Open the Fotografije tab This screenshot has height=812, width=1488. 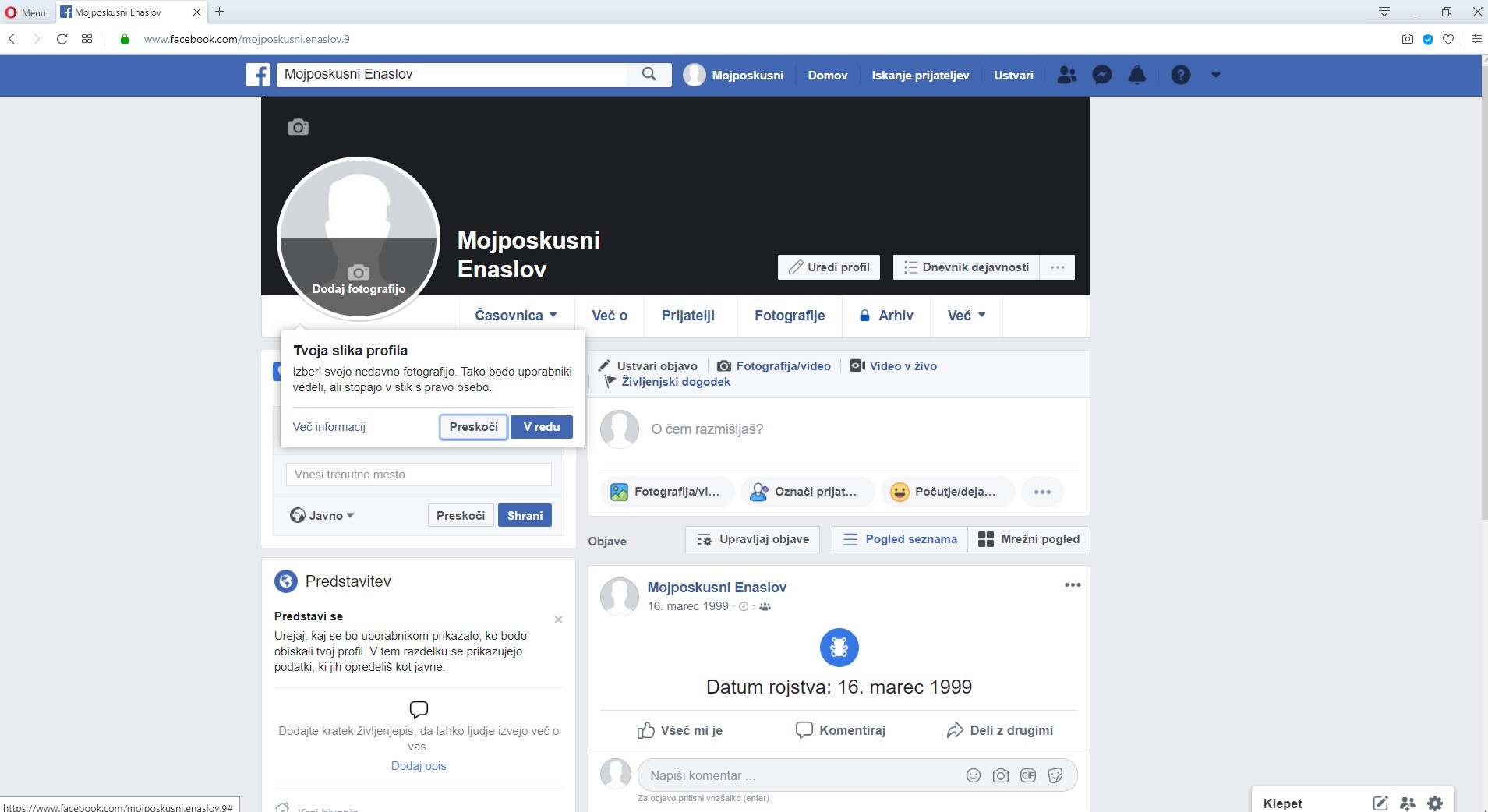pos(789,316)
